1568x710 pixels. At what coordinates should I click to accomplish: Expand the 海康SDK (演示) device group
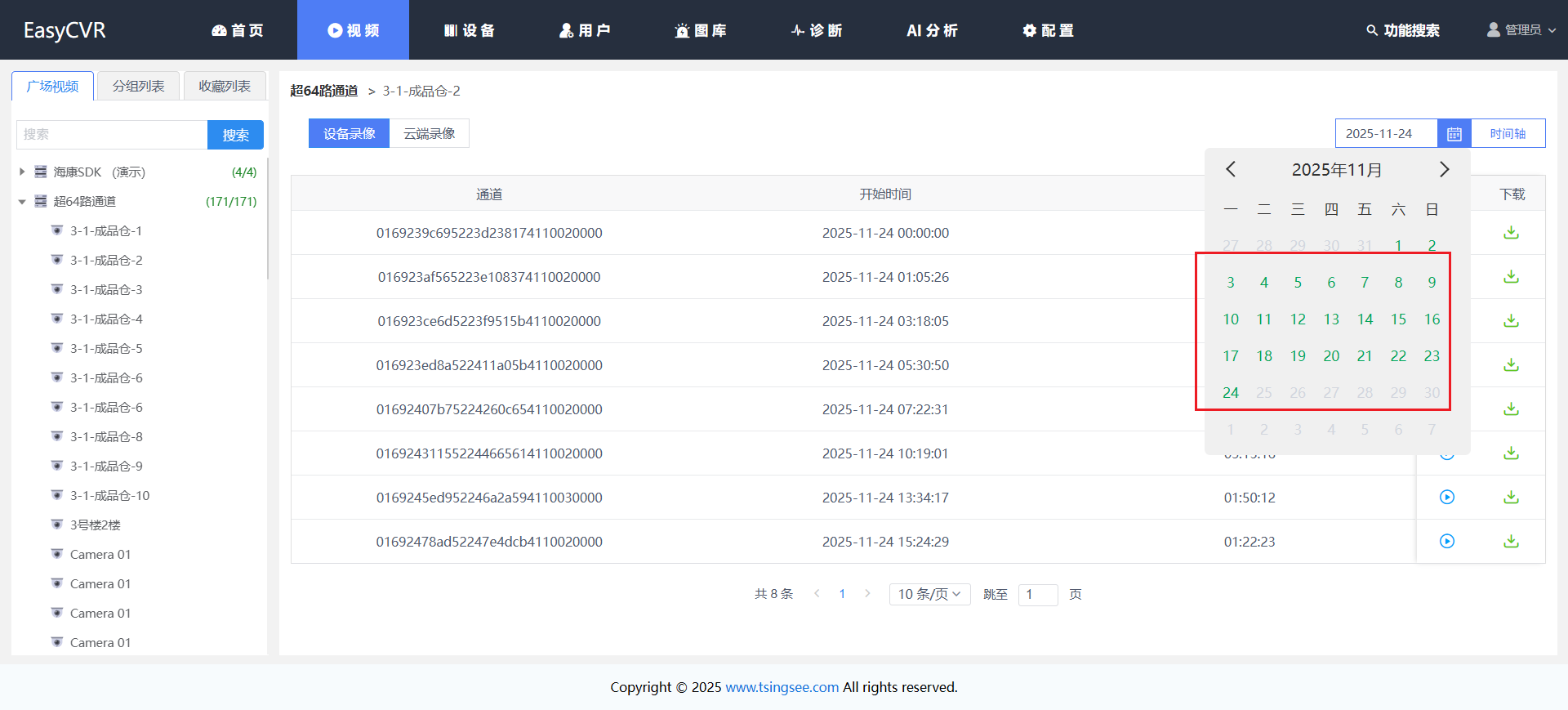pos(22,172)
